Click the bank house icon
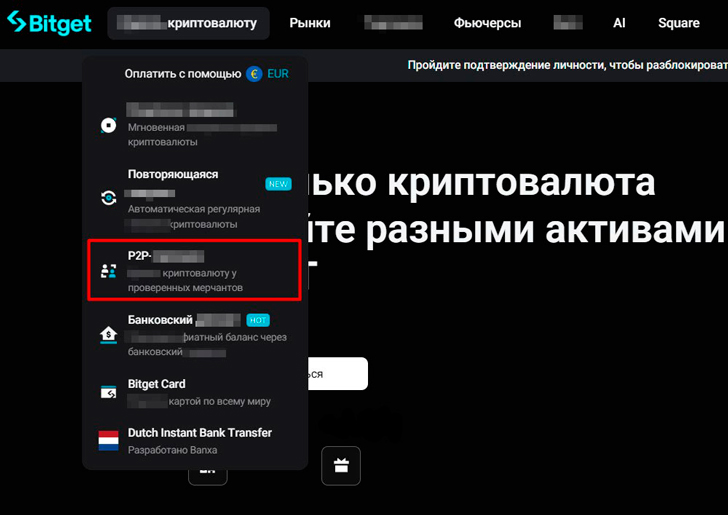Image resolution: width=728 pixels, height=515 pixels. point(108,334)
